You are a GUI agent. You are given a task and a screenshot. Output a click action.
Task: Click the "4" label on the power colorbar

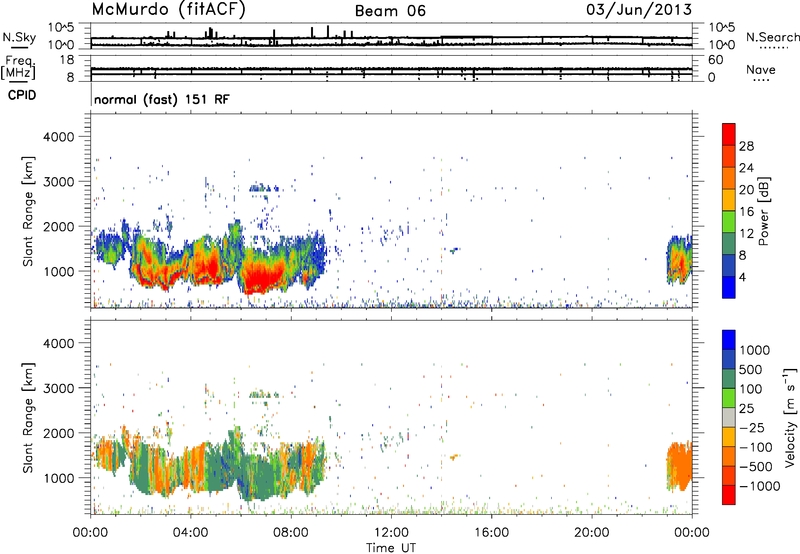(743, 277)
